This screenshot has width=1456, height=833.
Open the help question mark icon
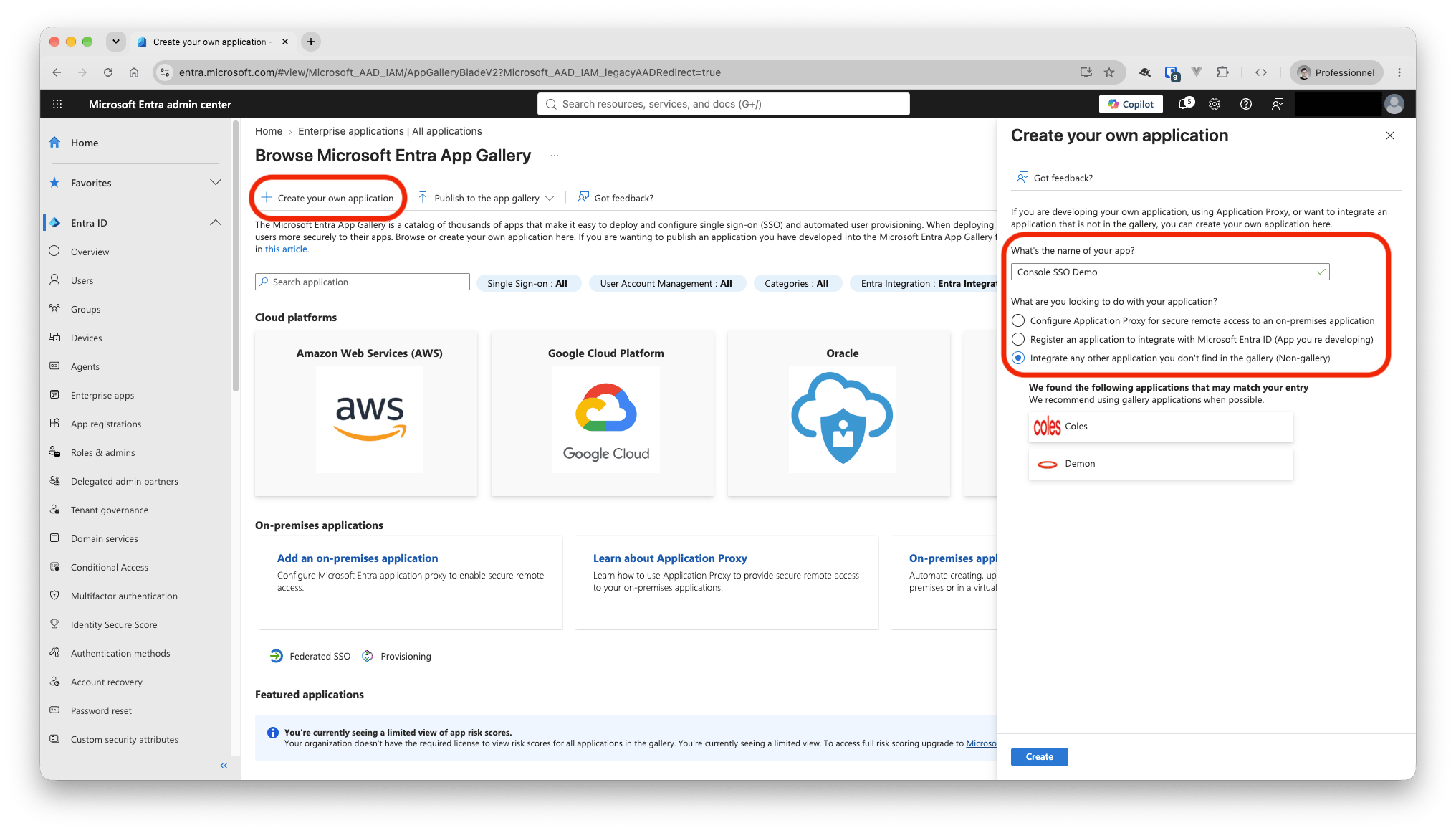coord(1246,104)
